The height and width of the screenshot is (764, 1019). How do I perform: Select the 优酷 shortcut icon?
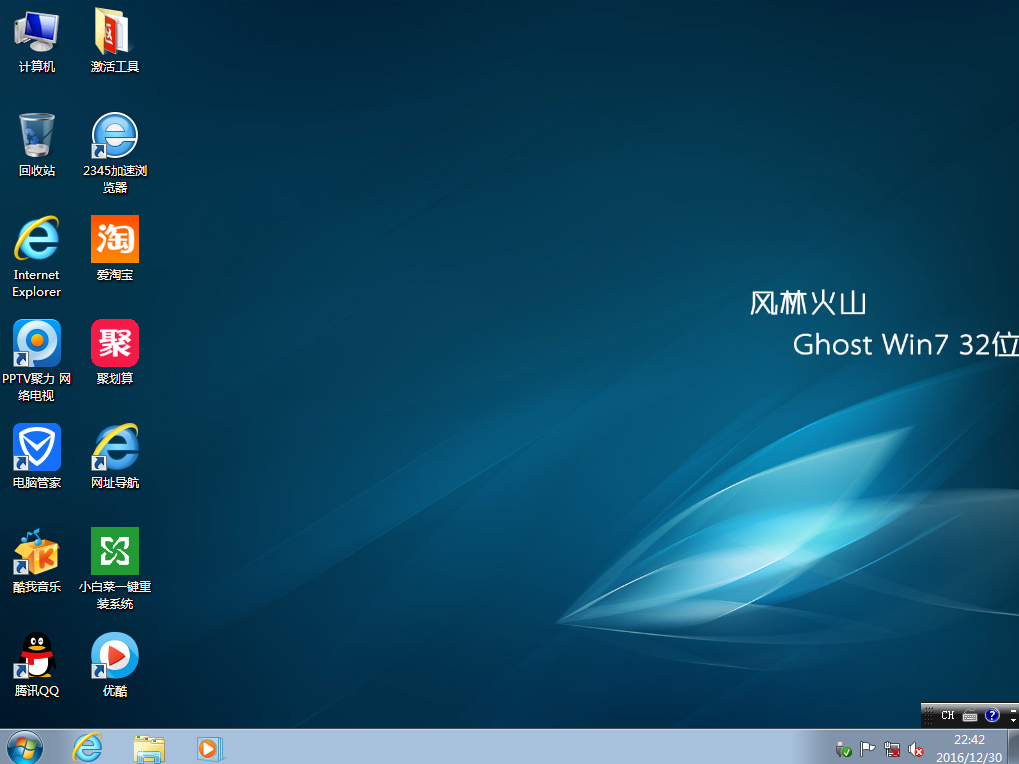click(x=115, y=664)
